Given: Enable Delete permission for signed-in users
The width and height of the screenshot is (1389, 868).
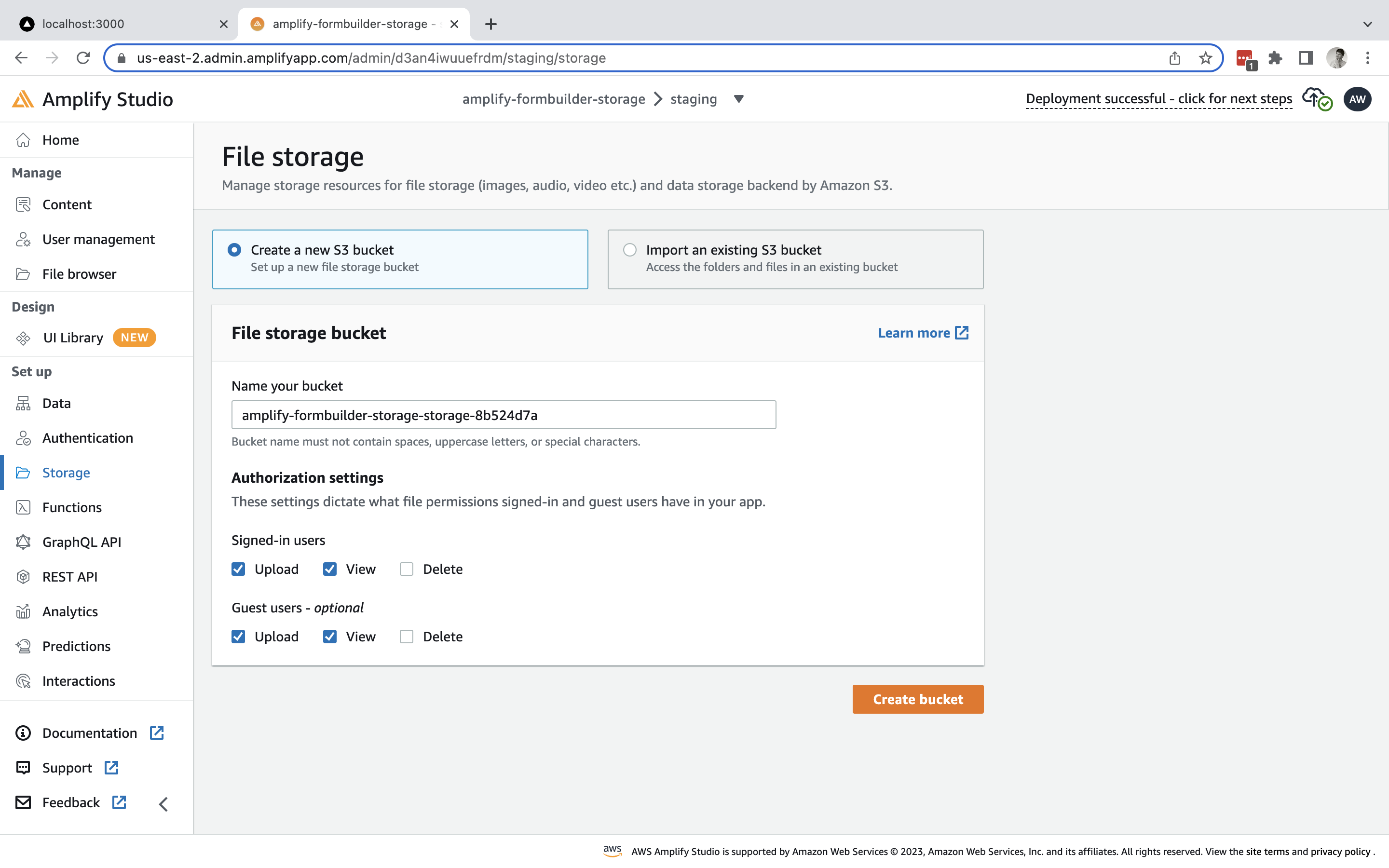Looking at the screenshot, I should coord(407,569).
